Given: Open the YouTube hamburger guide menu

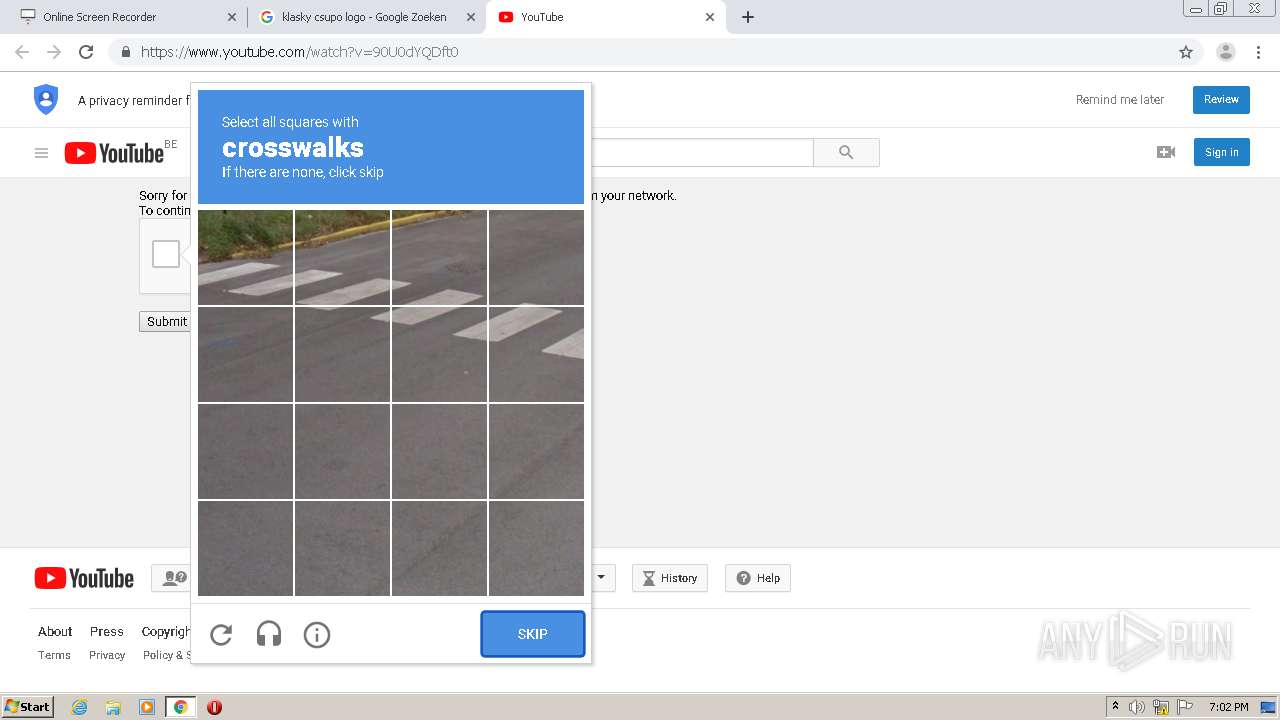Looking at the screenshot, I should pyautogui.click(x=41, y=153).
